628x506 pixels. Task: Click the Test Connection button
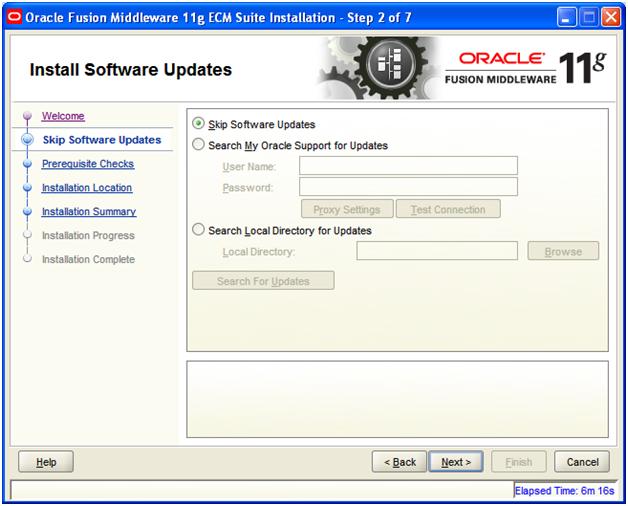448,209
